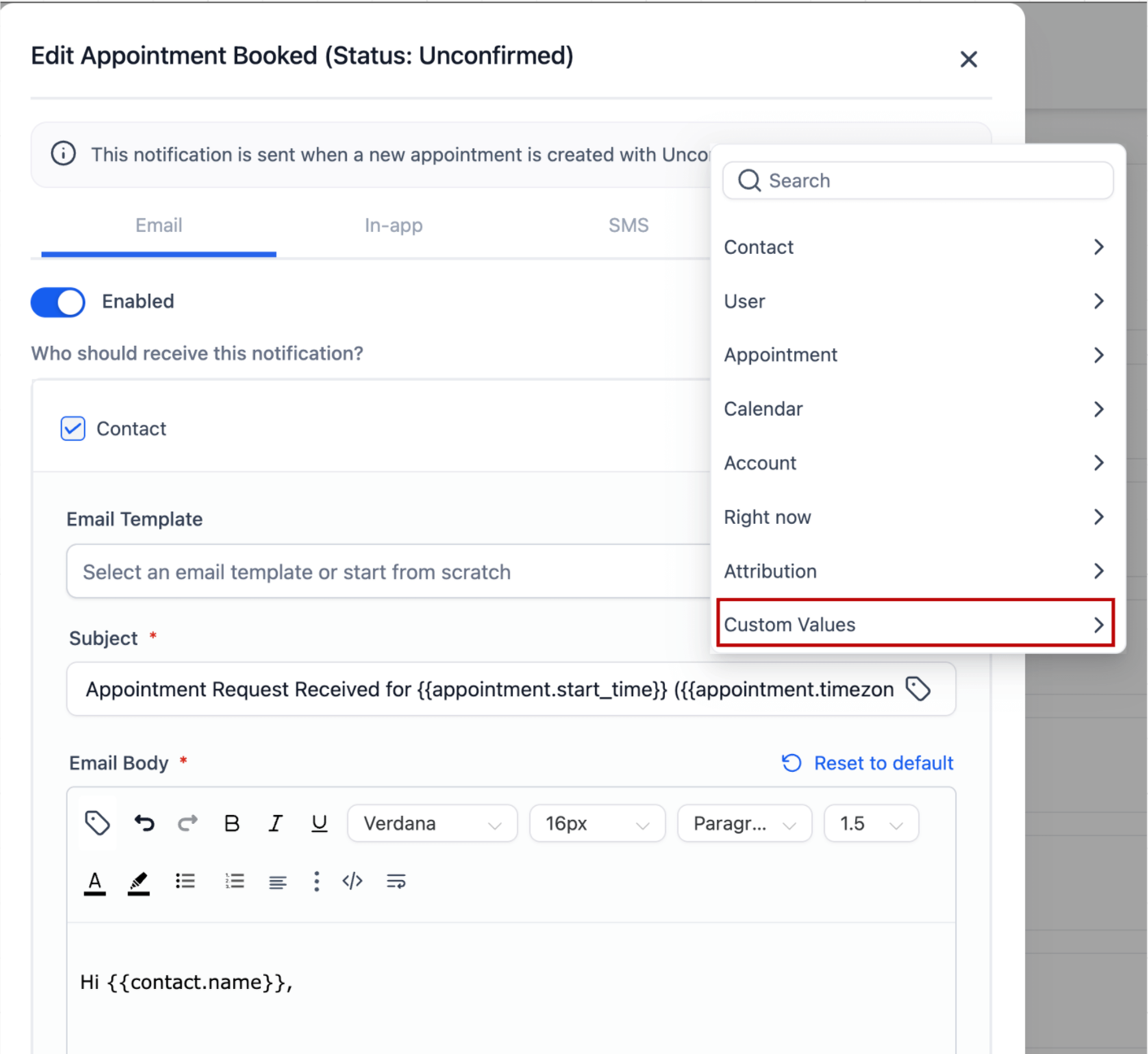Screen dimensions: 1148x1054
Task: Switch to the In-app tab
Action: click(x=394, y=225)
